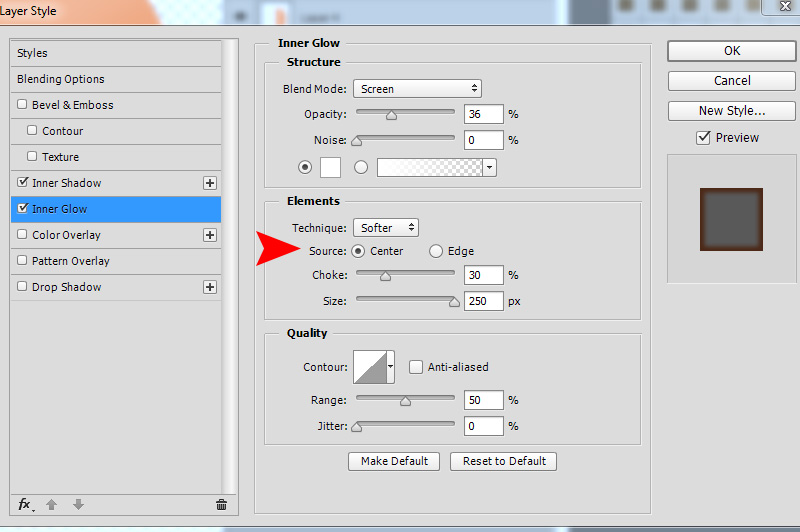This screenshot has width=800, height=532.
Task: Click the Size slider handle
Action: click(x=454, y=302)
